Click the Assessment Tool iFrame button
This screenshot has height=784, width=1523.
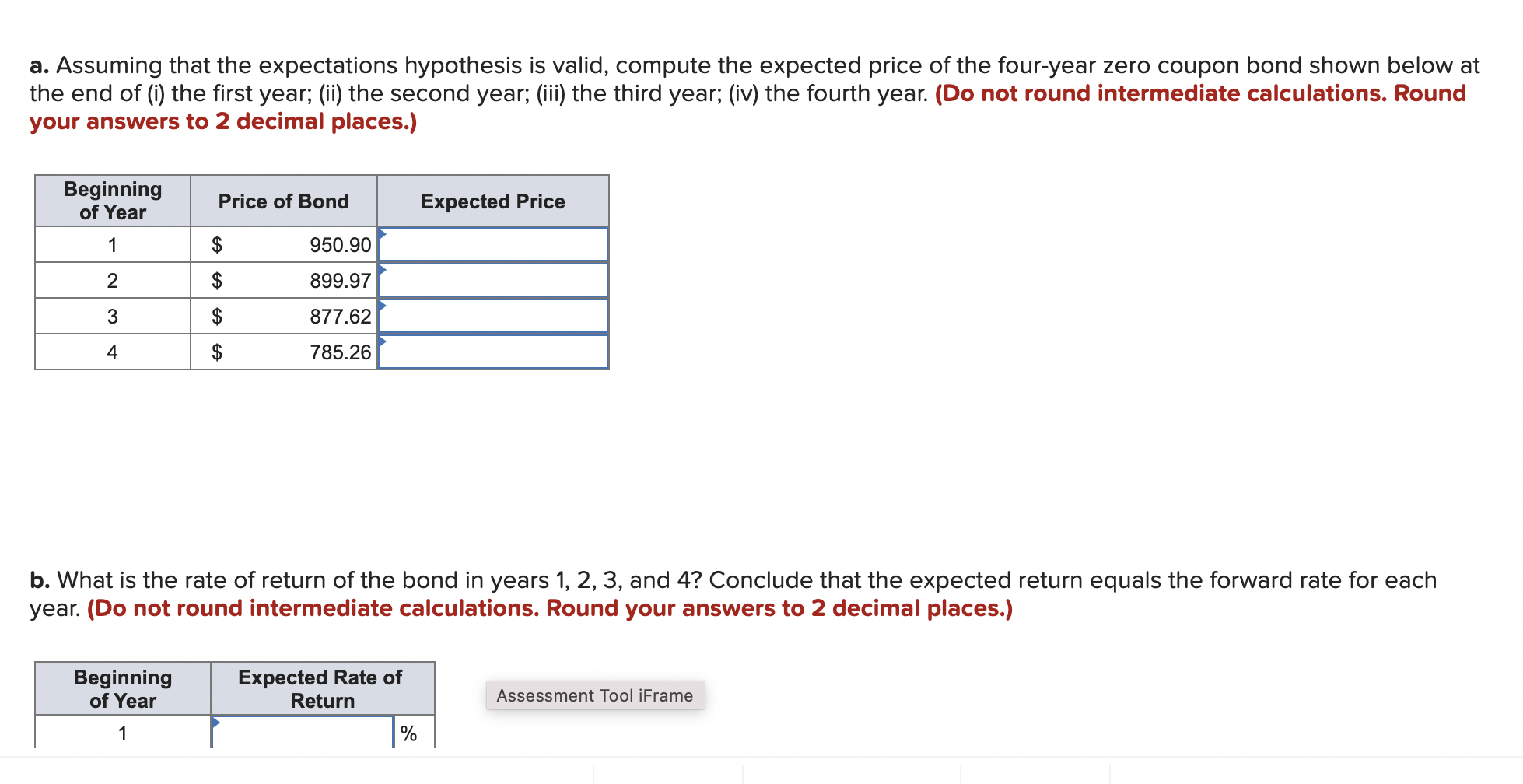(x=595, y=695)
